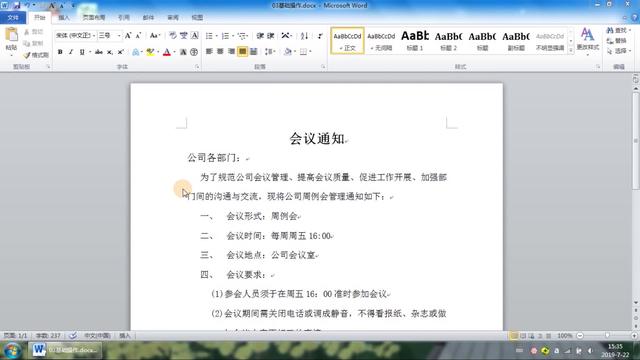The image size is (640, 360).
Task: Toggle Bold formatting
Action: (60, 52)
